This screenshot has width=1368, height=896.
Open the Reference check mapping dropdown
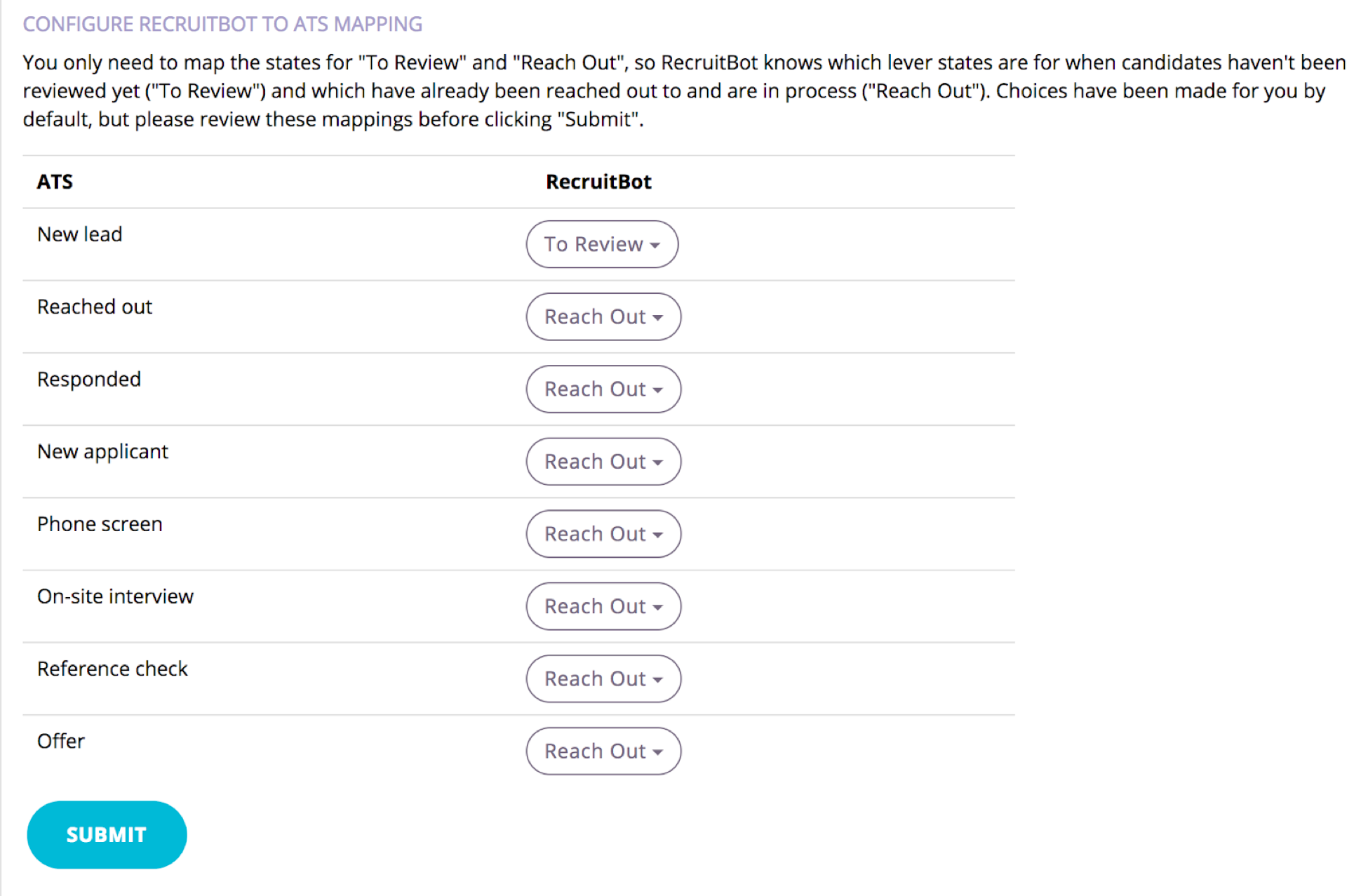point(603,678)
